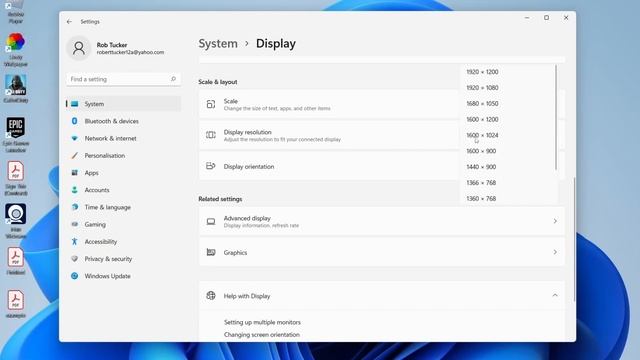Select 1440 × 900 resolution option

pyautogui.click(x=481, y=167)
